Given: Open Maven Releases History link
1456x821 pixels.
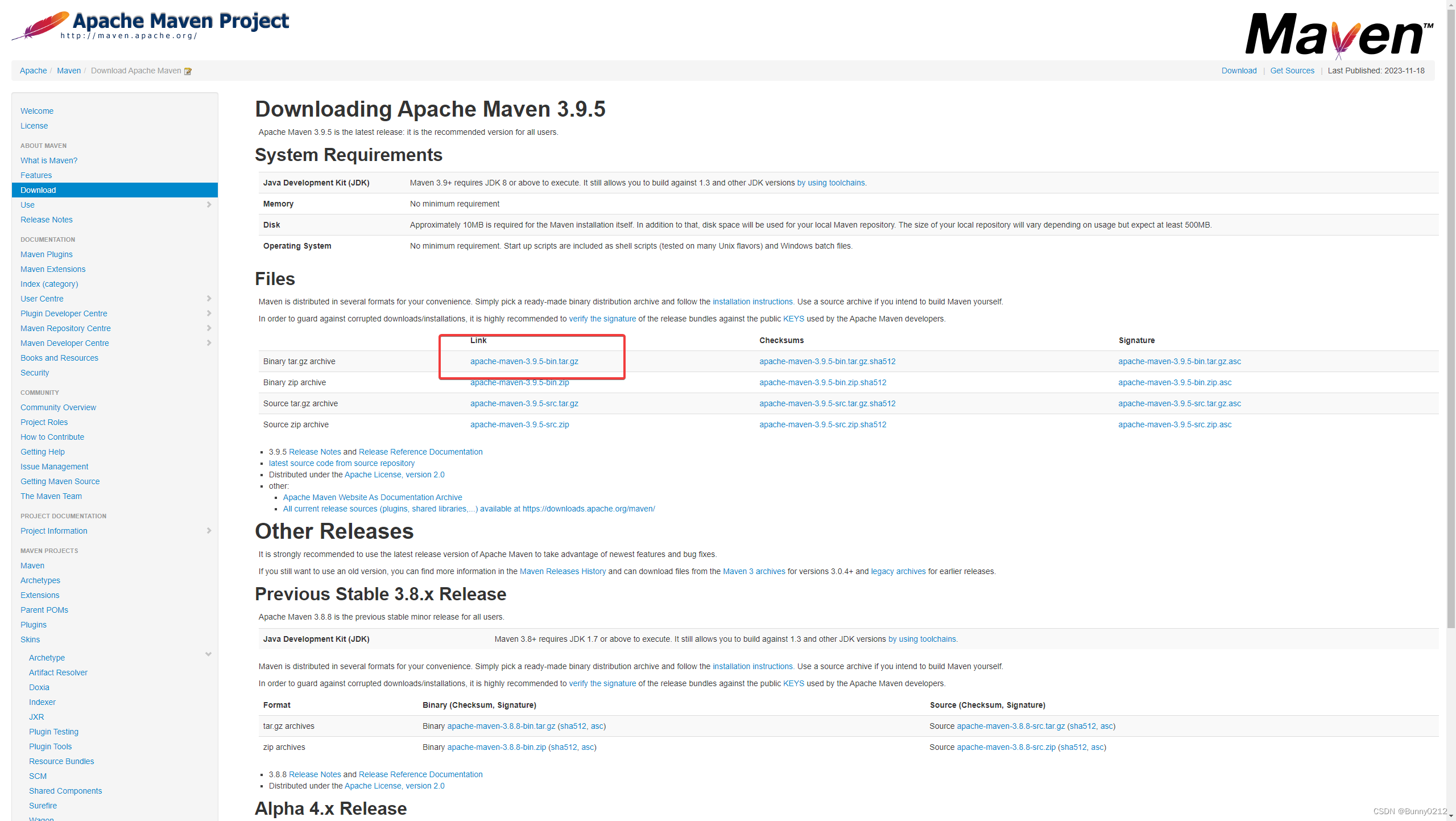Looking at the screenshot, I should [x=562, y=571].
